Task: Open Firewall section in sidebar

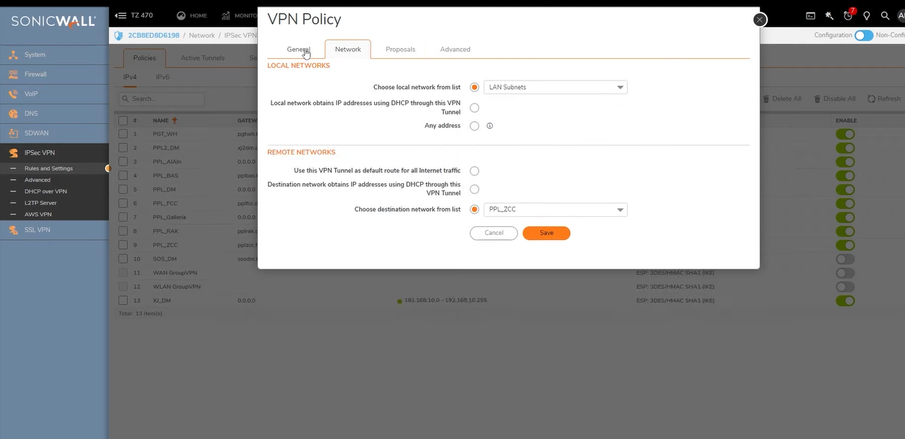Action: (x=35, y=74)
